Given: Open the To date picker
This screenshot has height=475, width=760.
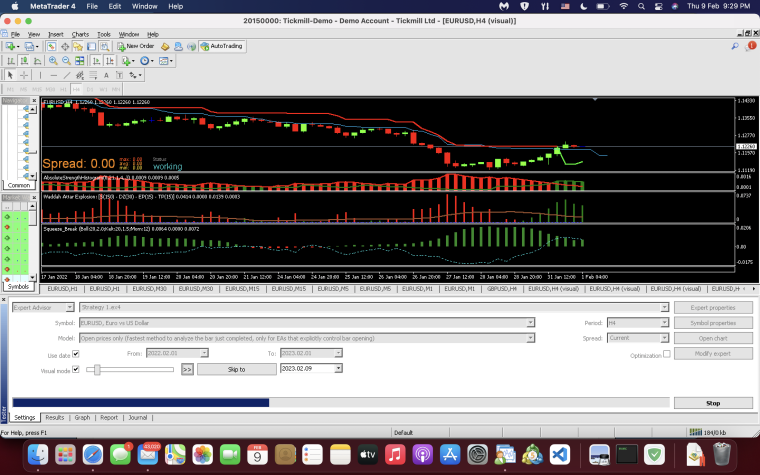Looking at the screenshot, I should (338, 353).
